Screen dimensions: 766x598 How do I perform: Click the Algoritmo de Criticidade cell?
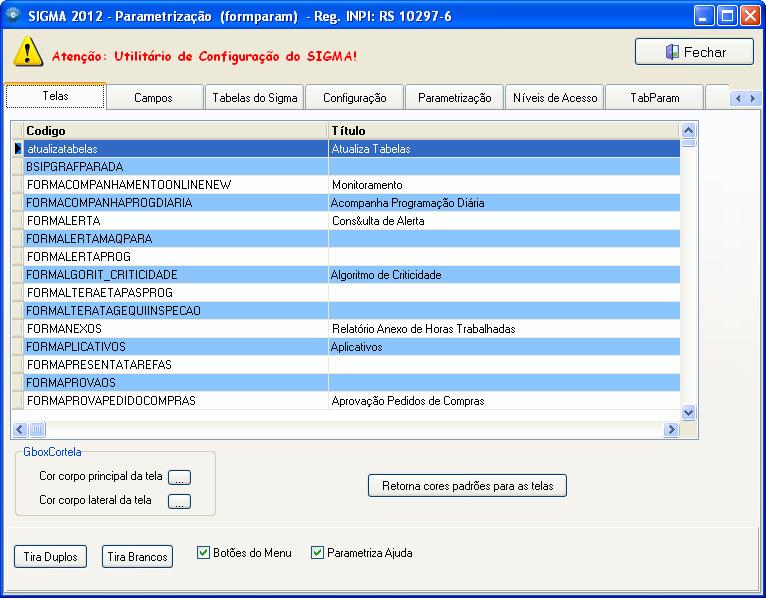coord(504,275)
